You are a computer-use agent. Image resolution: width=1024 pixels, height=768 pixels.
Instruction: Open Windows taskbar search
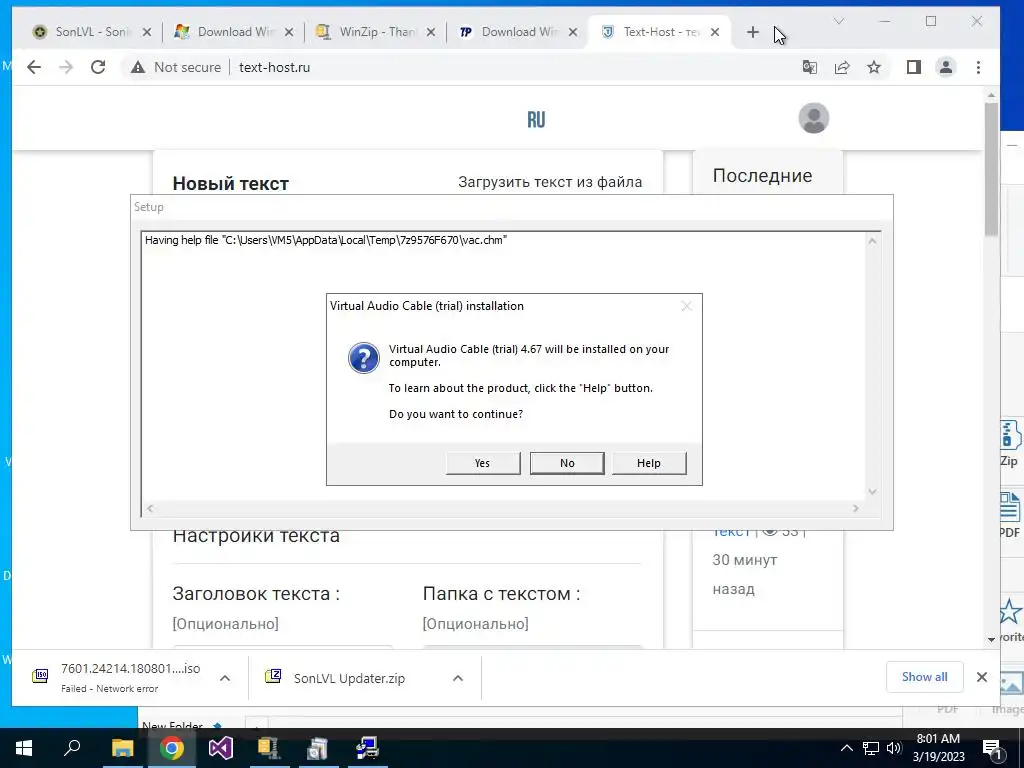[72, 748]
